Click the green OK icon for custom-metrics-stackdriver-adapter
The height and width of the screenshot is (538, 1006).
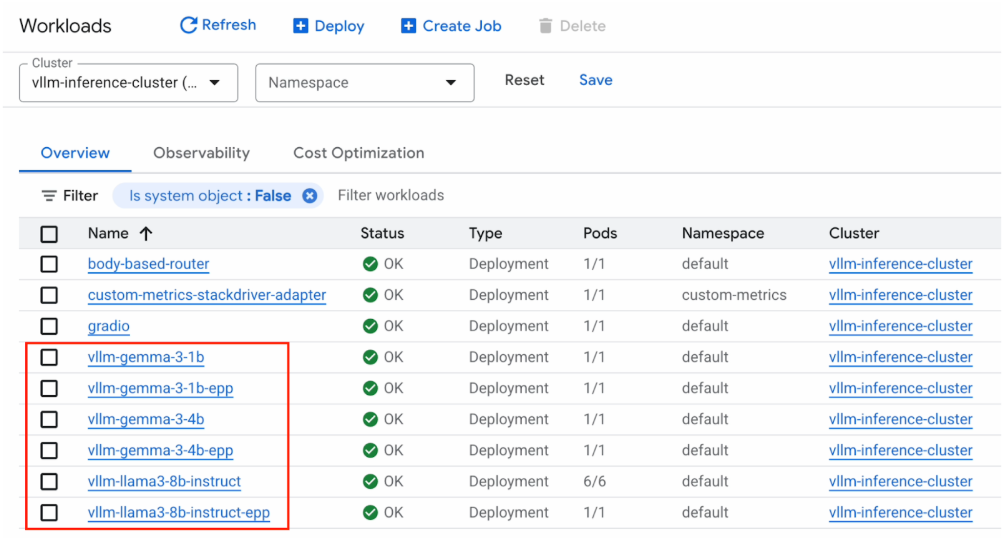[x=370, y=295]
